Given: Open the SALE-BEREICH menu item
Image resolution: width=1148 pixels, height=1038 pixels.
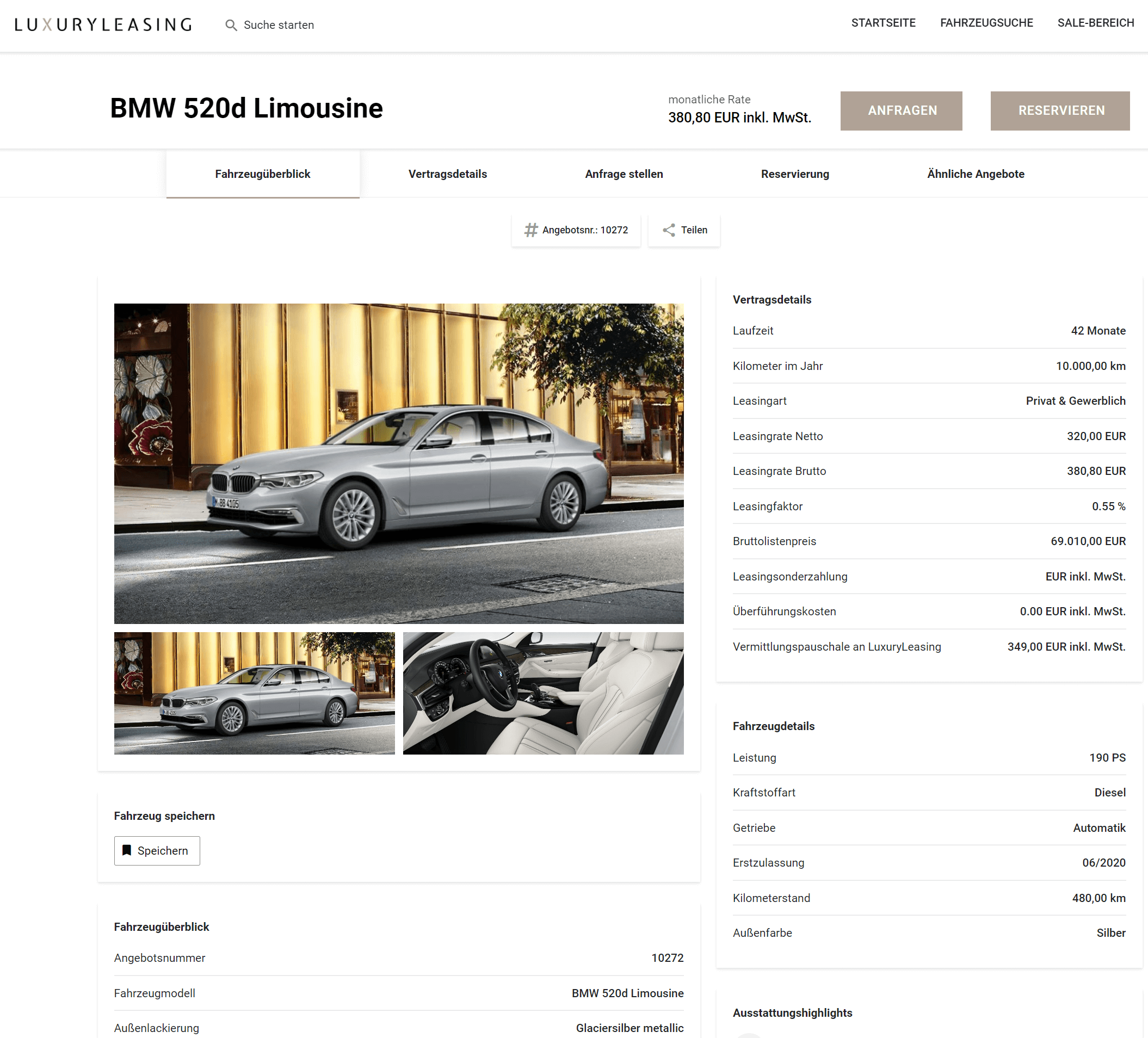Looking at the screenshot, I should pos(1096,23).
